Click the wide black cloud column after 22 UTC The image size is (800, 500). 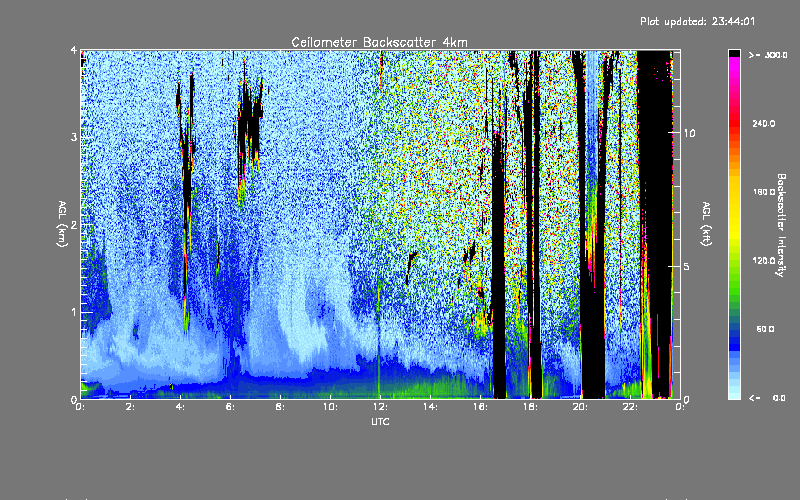pos(654,224)
